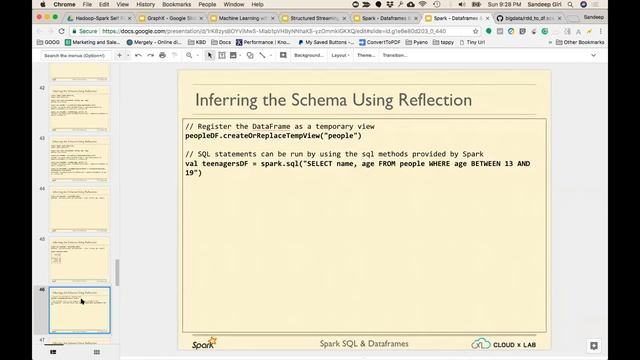Click the new slide plus button
The width and height of the screenshot is (640, 360).
tap(120, 55)
